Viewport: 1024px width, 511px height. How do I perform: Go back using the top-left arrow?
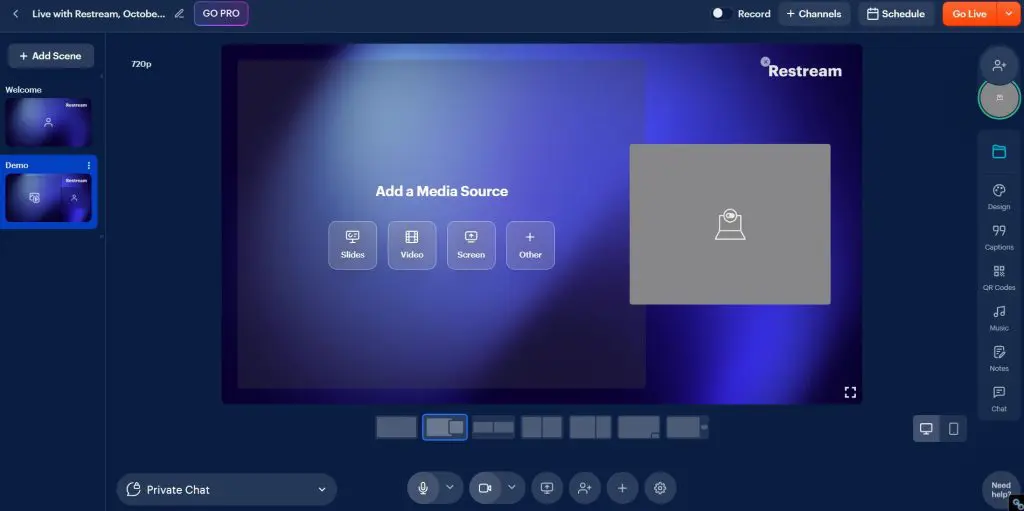[16, 14]
